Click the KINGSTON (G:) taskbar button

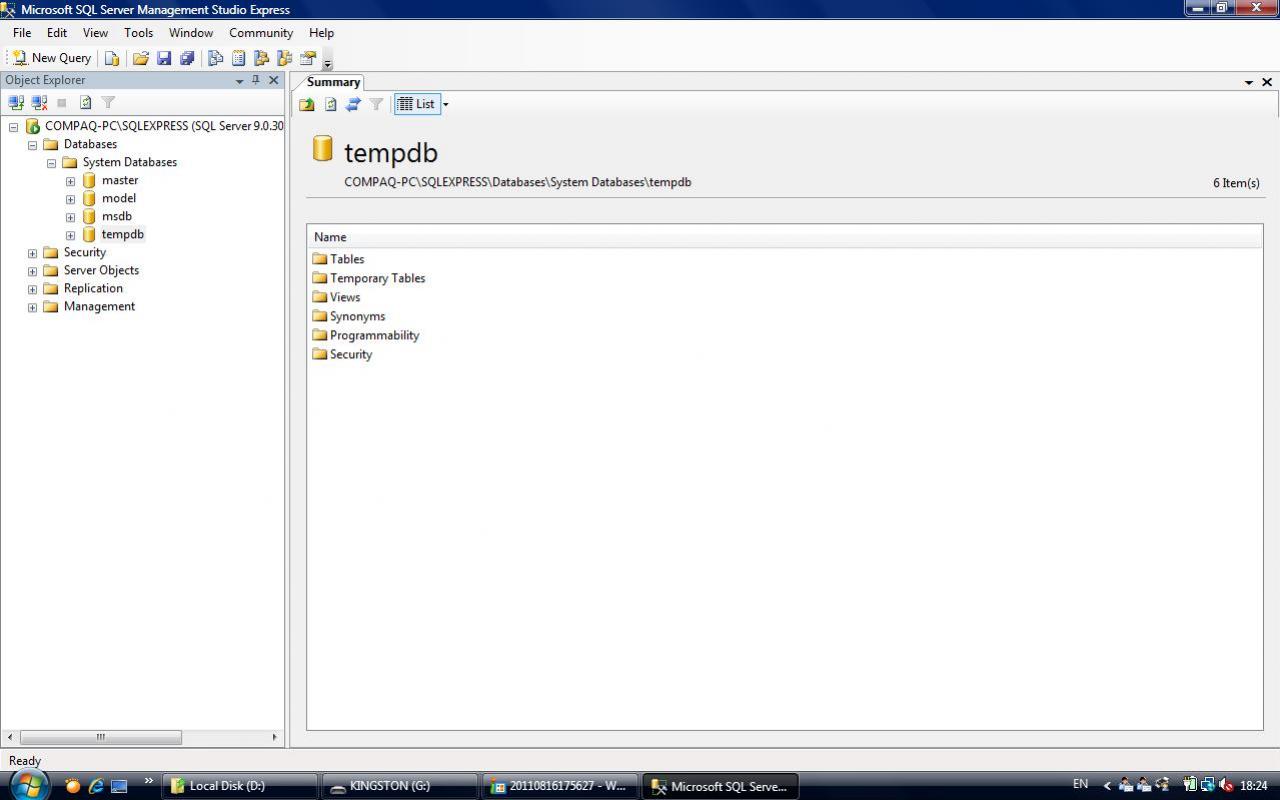pos(399,786)
